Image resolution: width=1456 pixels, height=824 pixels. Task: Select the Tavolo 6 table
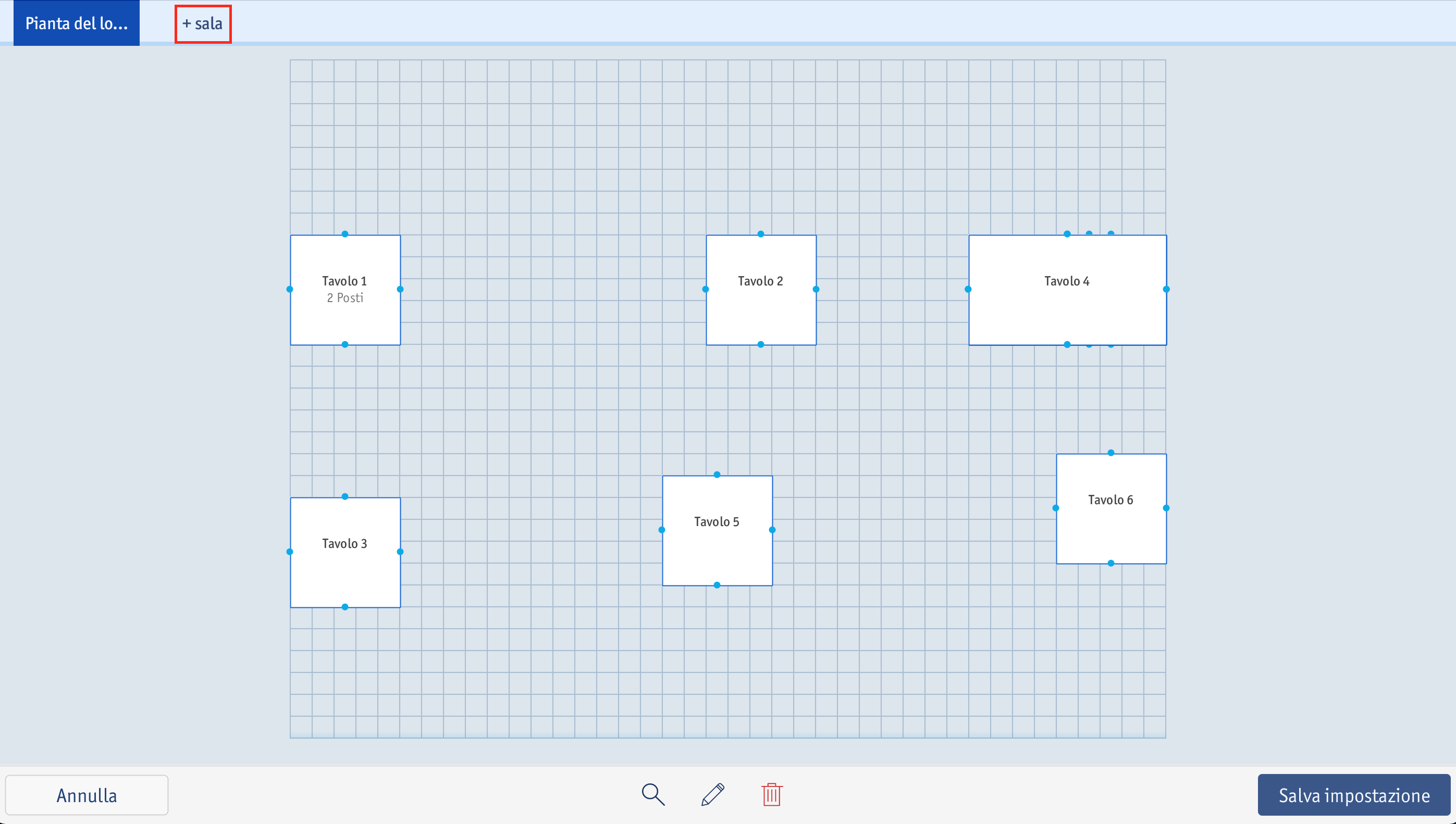[x=1111, y=508]
